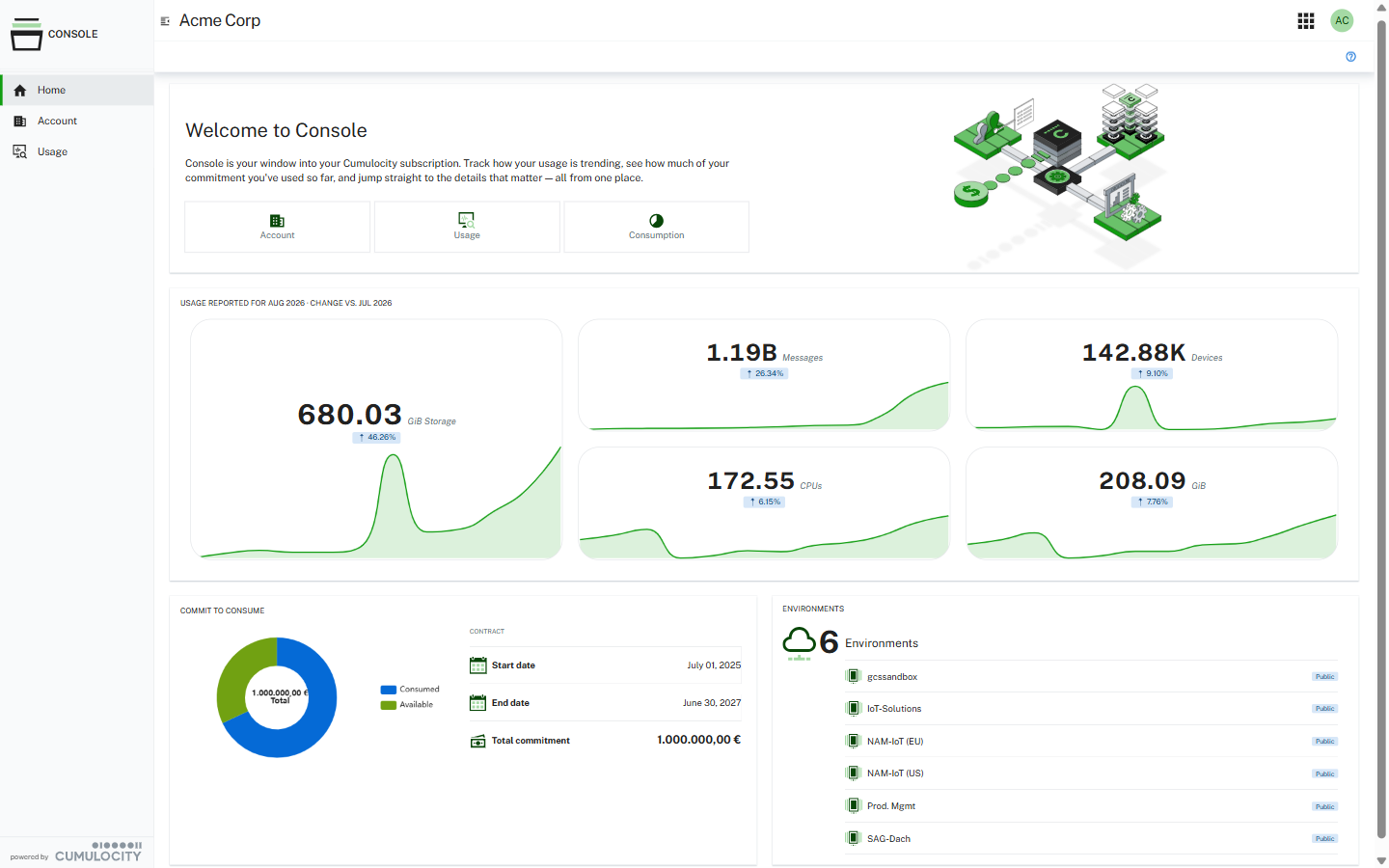Screen dimensions: 1389x868
Task: Click the Usage magnifier icon in welcome card
Action: pos(467,220)
